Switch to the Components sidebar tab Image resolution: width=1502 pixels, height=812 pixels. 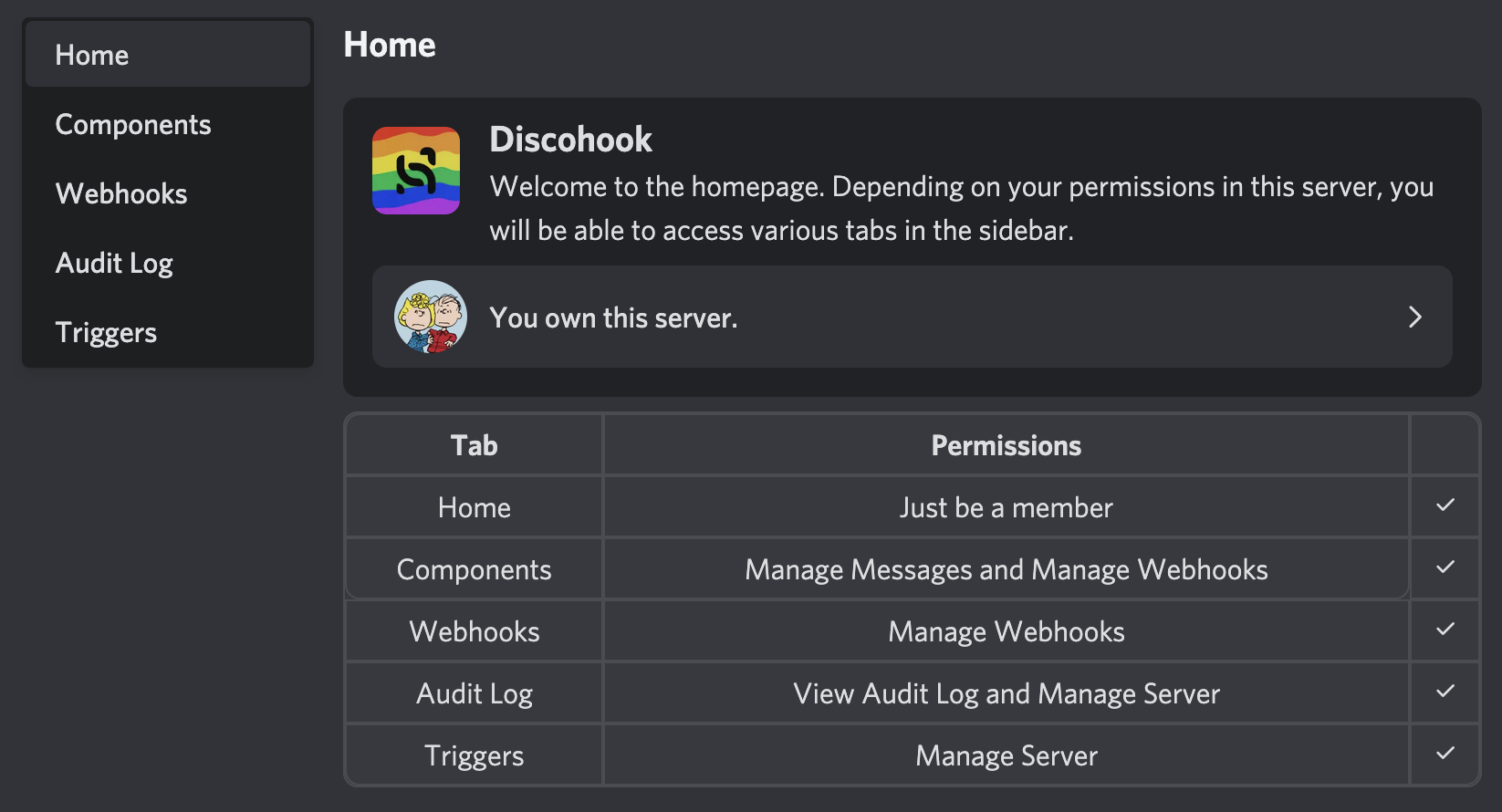pos(168,124)
